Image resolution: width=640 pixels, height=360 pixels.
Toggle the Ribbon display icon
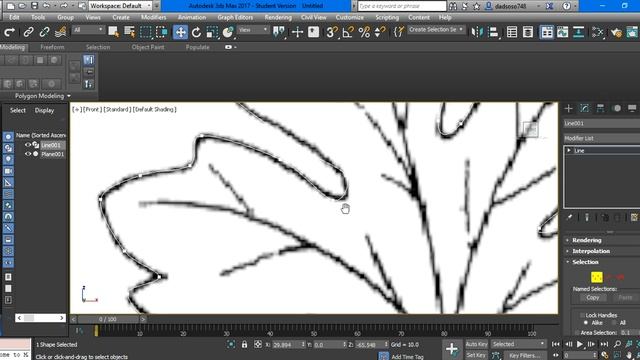(547, 32)
